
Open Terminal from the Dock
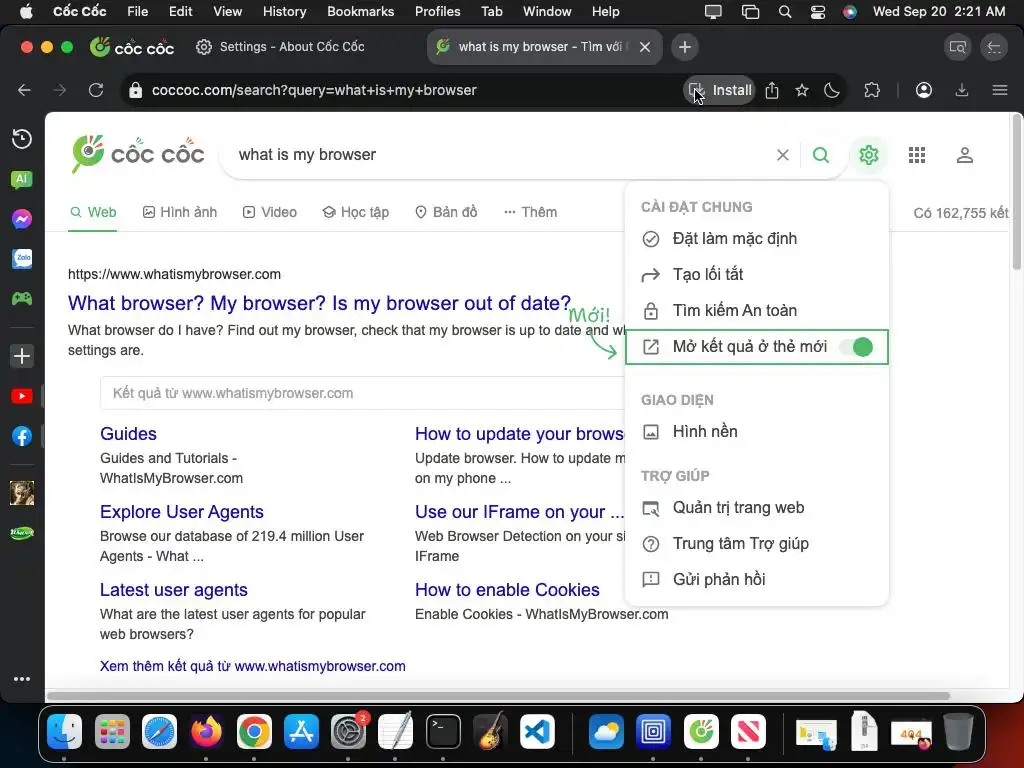pos(443,731)
